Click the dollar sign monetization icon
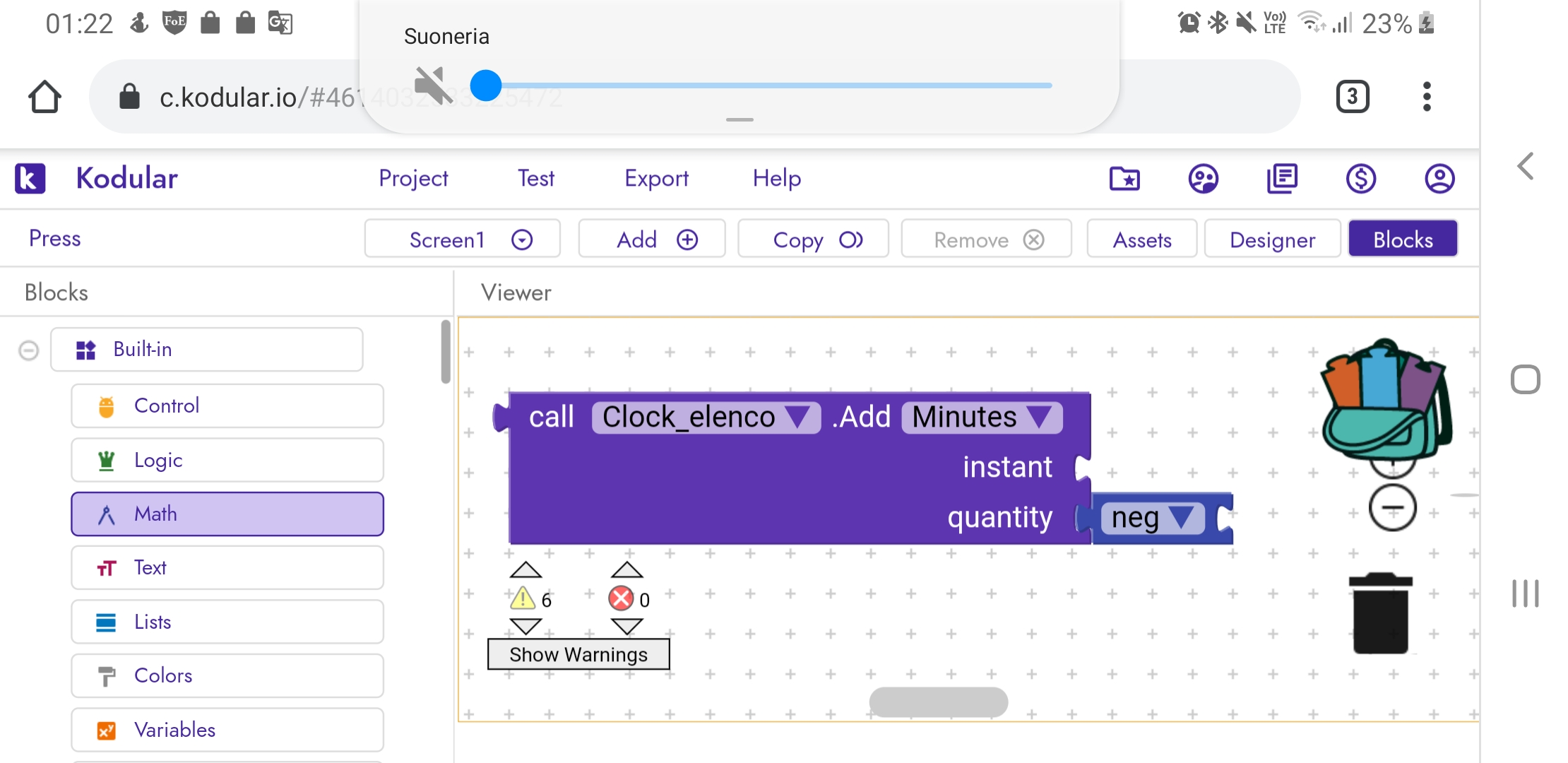The width and height of the screenshot is (1568, 763). point(1360,179)
